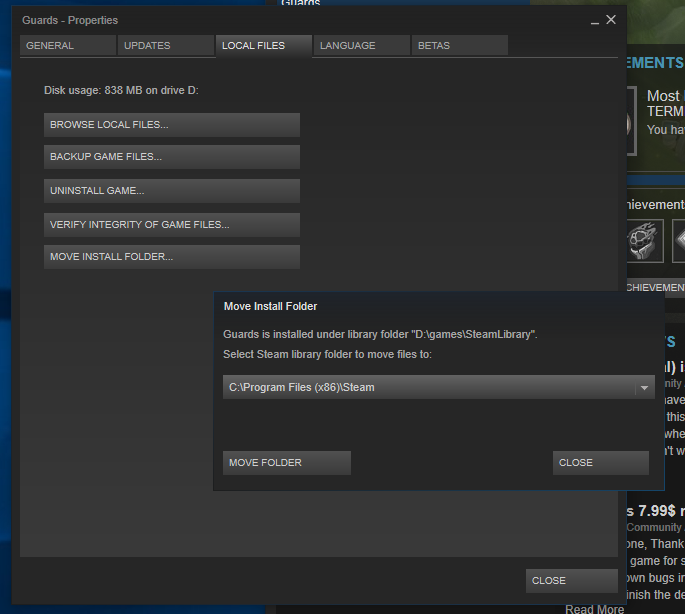Confirm with the Move Folder button
Screen dimensions: 685x614
(286, 463)
